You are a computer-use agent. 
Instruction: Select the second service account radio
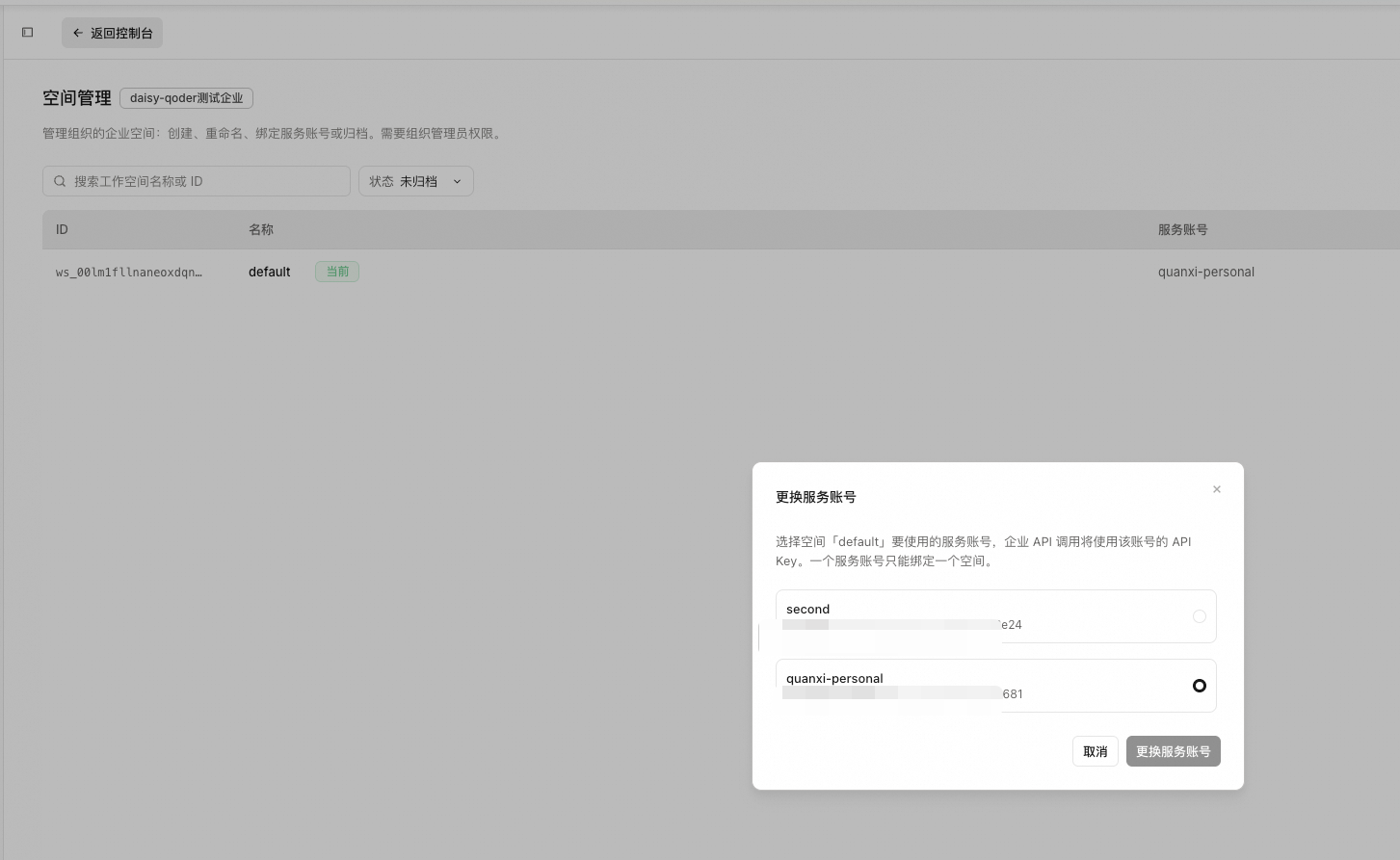[x=1200, y=616]
